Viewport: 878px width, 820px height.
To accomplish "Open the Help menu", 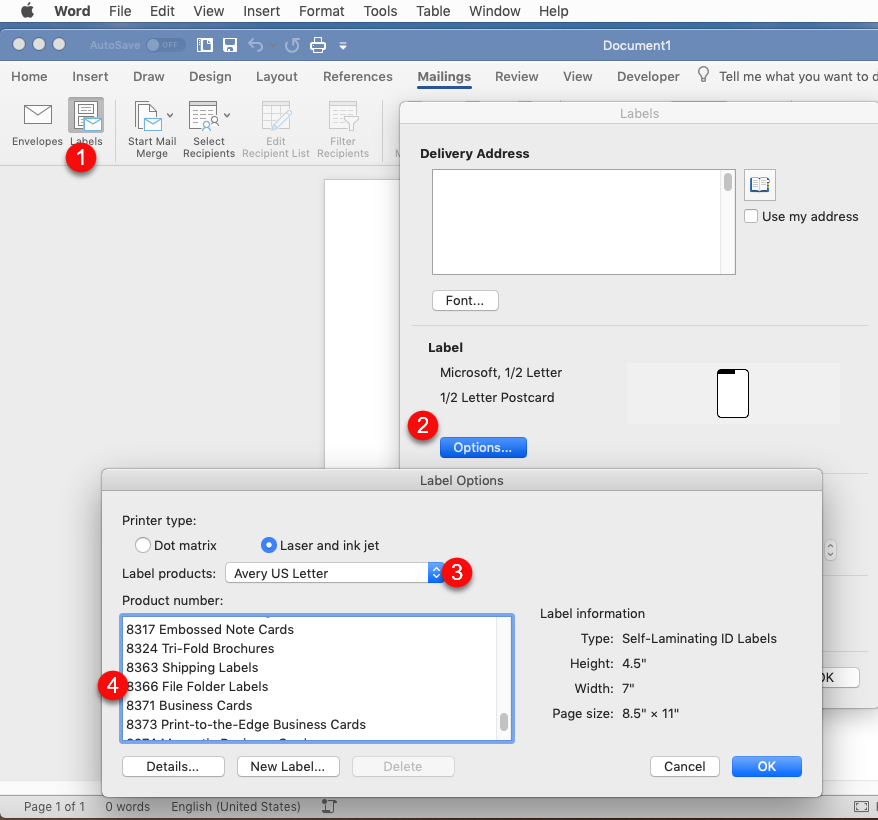I will pyautogui.click(x=553, y=11).
